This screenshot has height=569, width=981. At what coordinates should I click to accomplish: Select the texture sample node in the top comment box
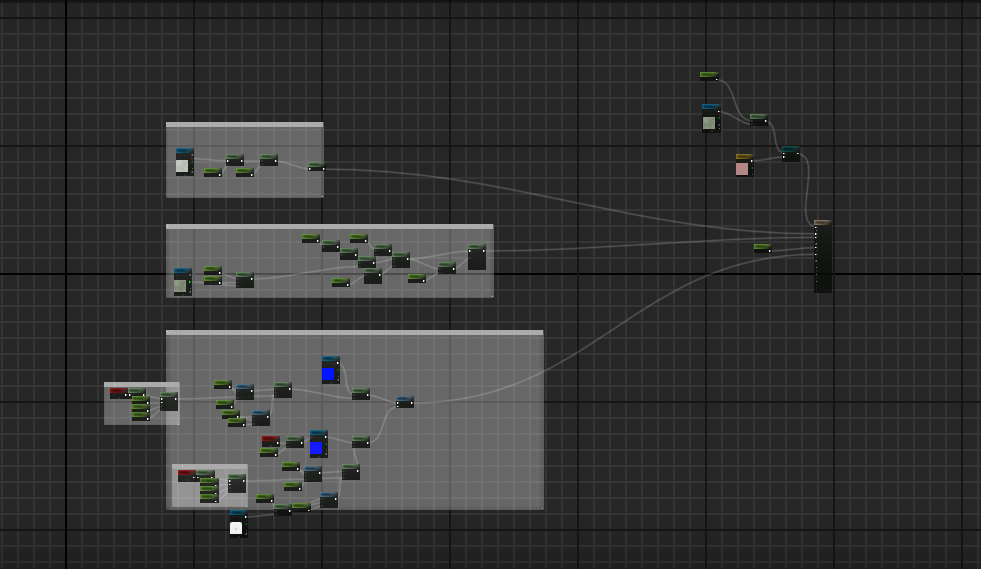185,162
